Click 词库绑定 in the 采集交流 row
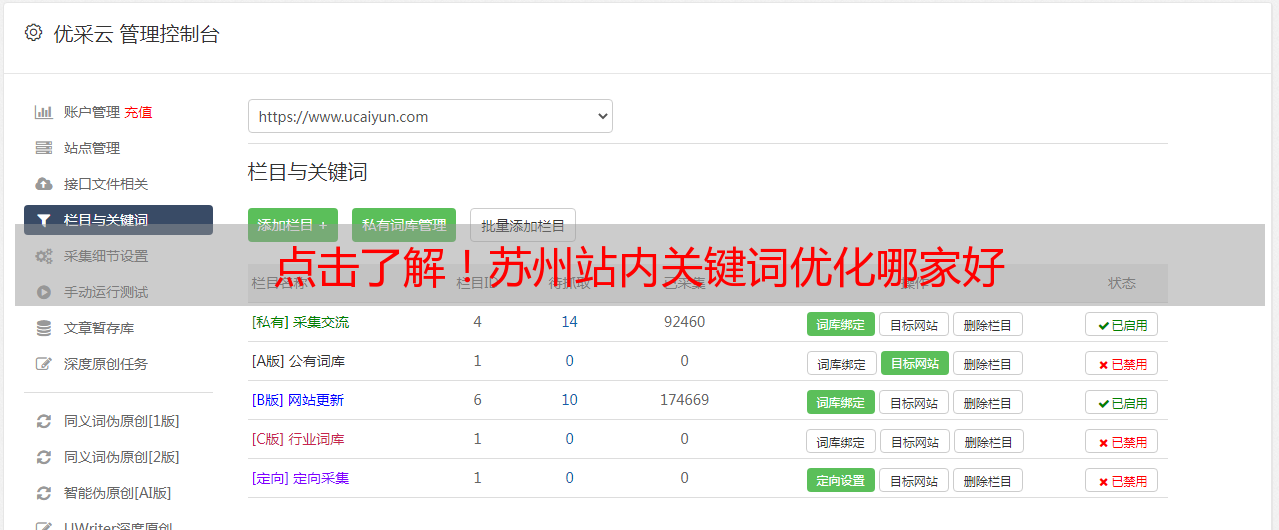 coord(841,324)
